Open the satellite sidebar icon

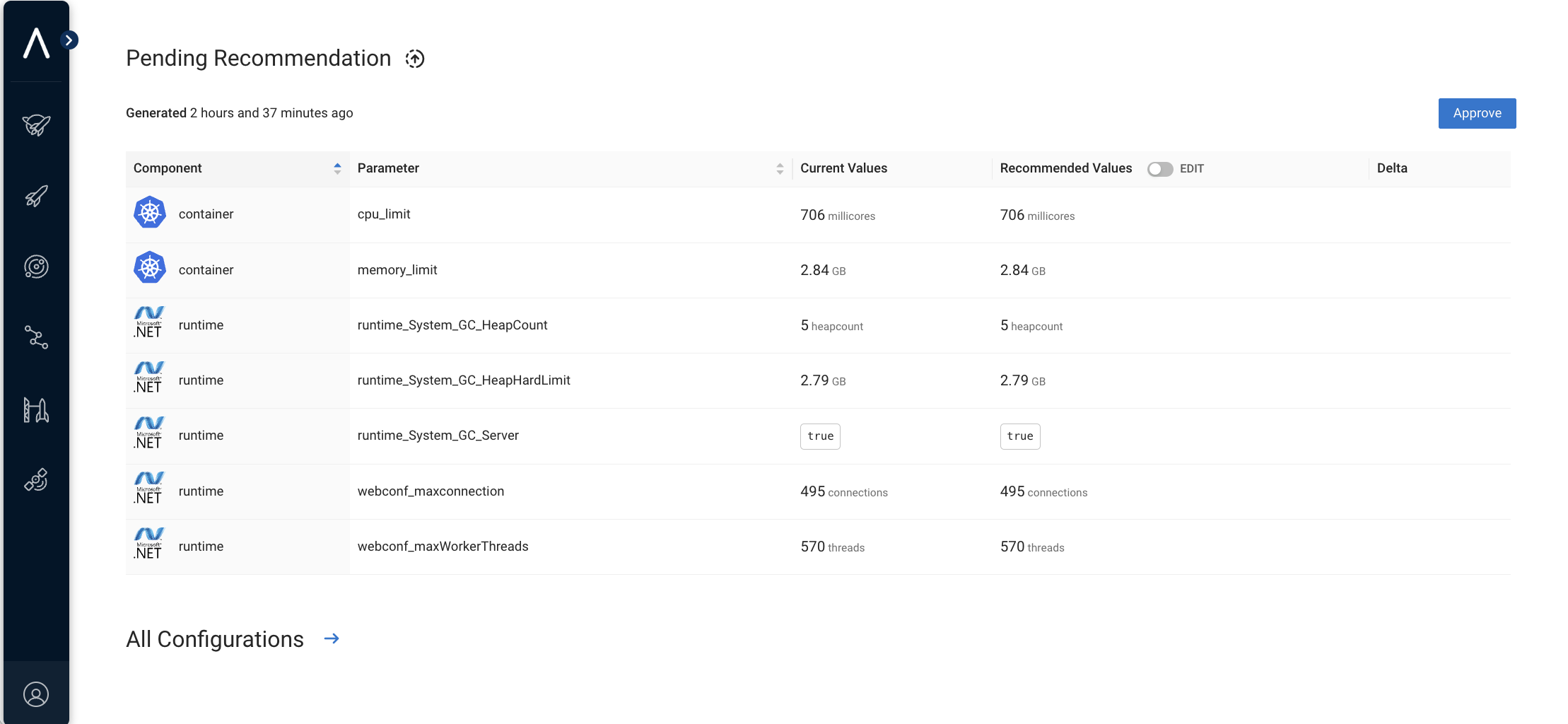click(36, 480)
